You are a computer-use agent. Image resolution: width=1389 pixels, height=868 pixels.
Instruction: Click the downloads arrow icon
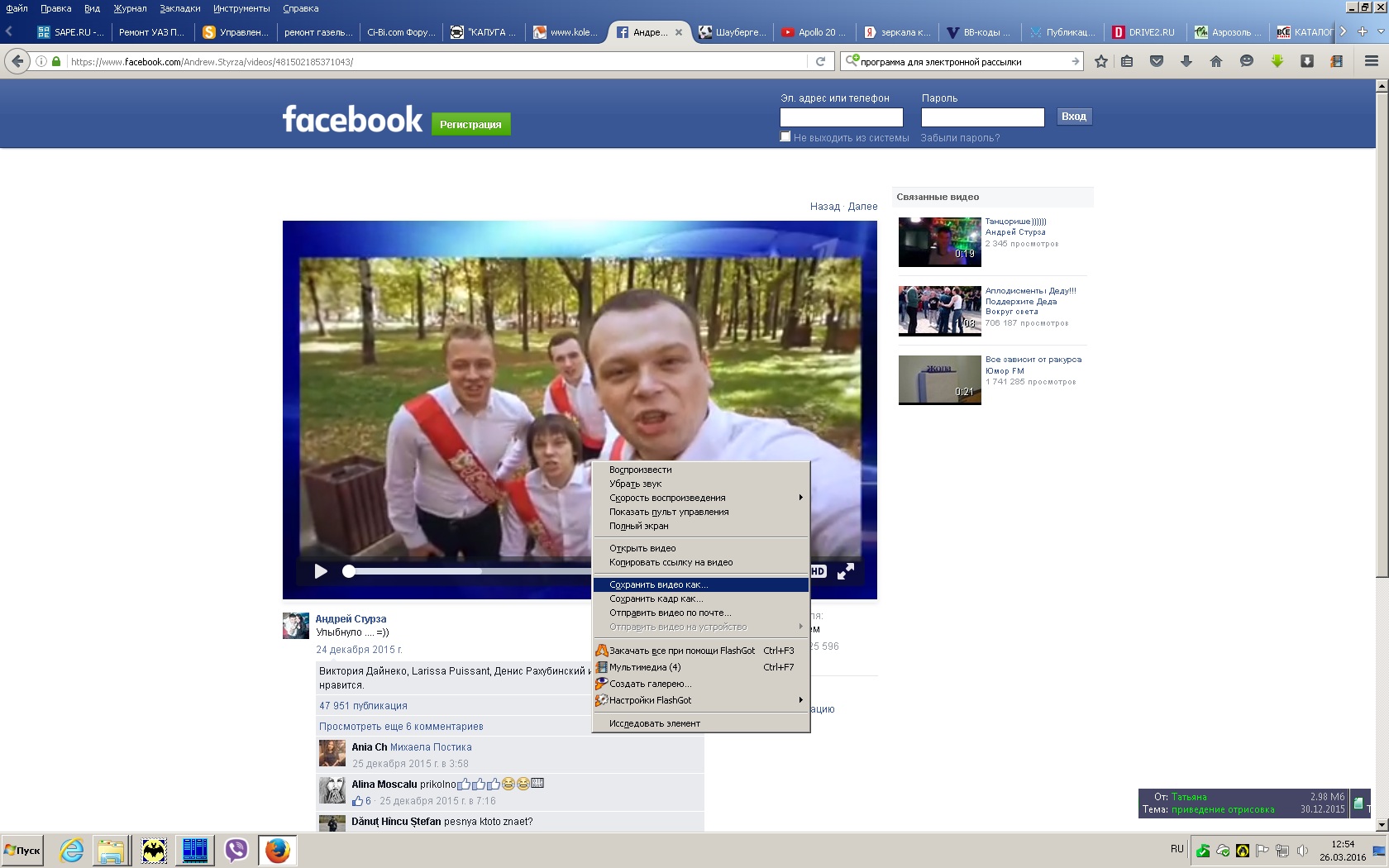click(x=1186, y=61)
